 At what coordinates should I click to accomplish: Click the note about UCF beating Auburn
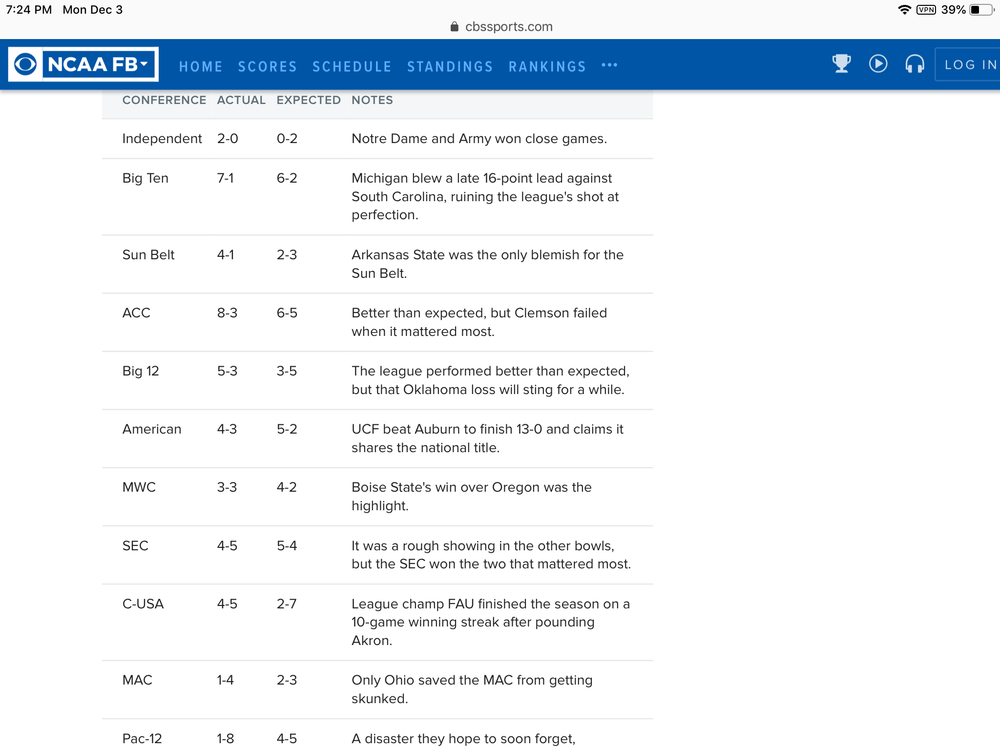[487, 438]
